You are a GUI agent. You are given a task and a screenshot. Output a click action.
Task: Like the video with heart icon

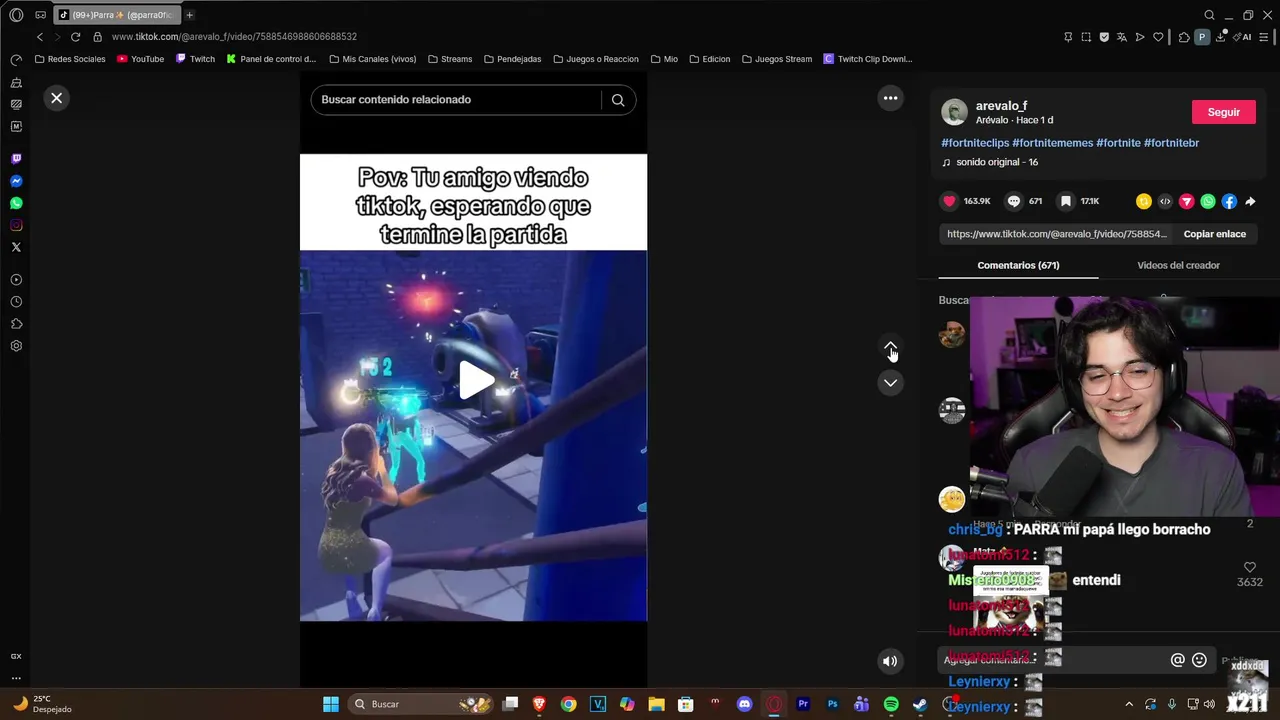[x=949, y=201]
